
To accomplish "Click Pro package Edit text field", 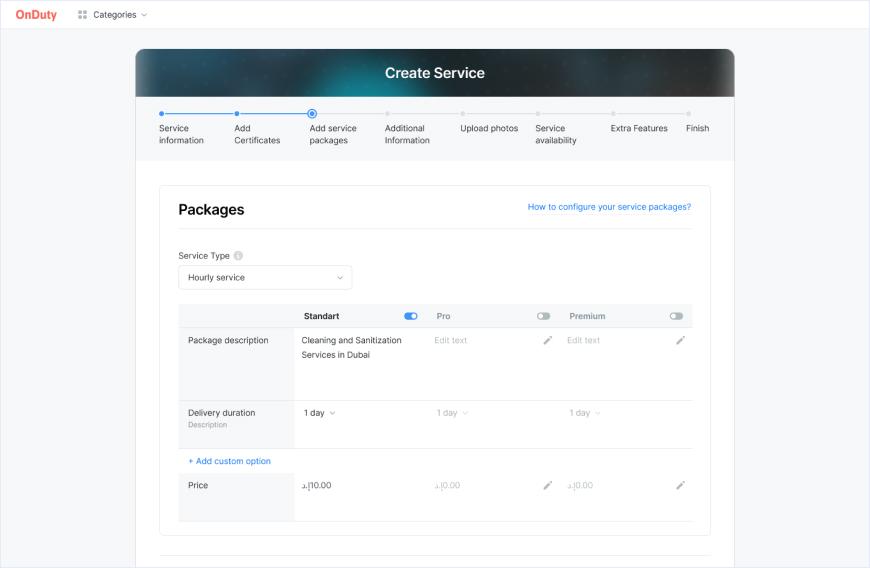I will (451, 340).
